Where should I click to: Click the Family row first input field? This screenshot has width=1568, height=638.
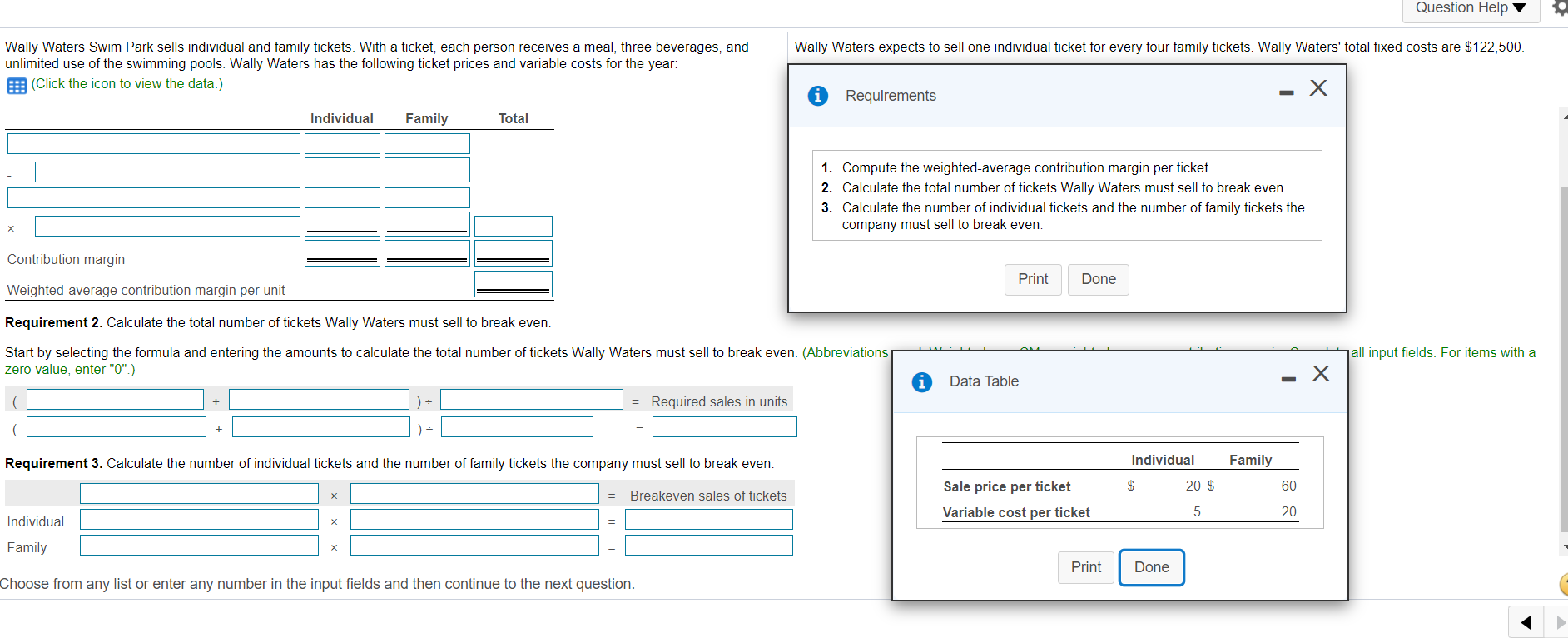pyautogui.click(x=199, y=546)
